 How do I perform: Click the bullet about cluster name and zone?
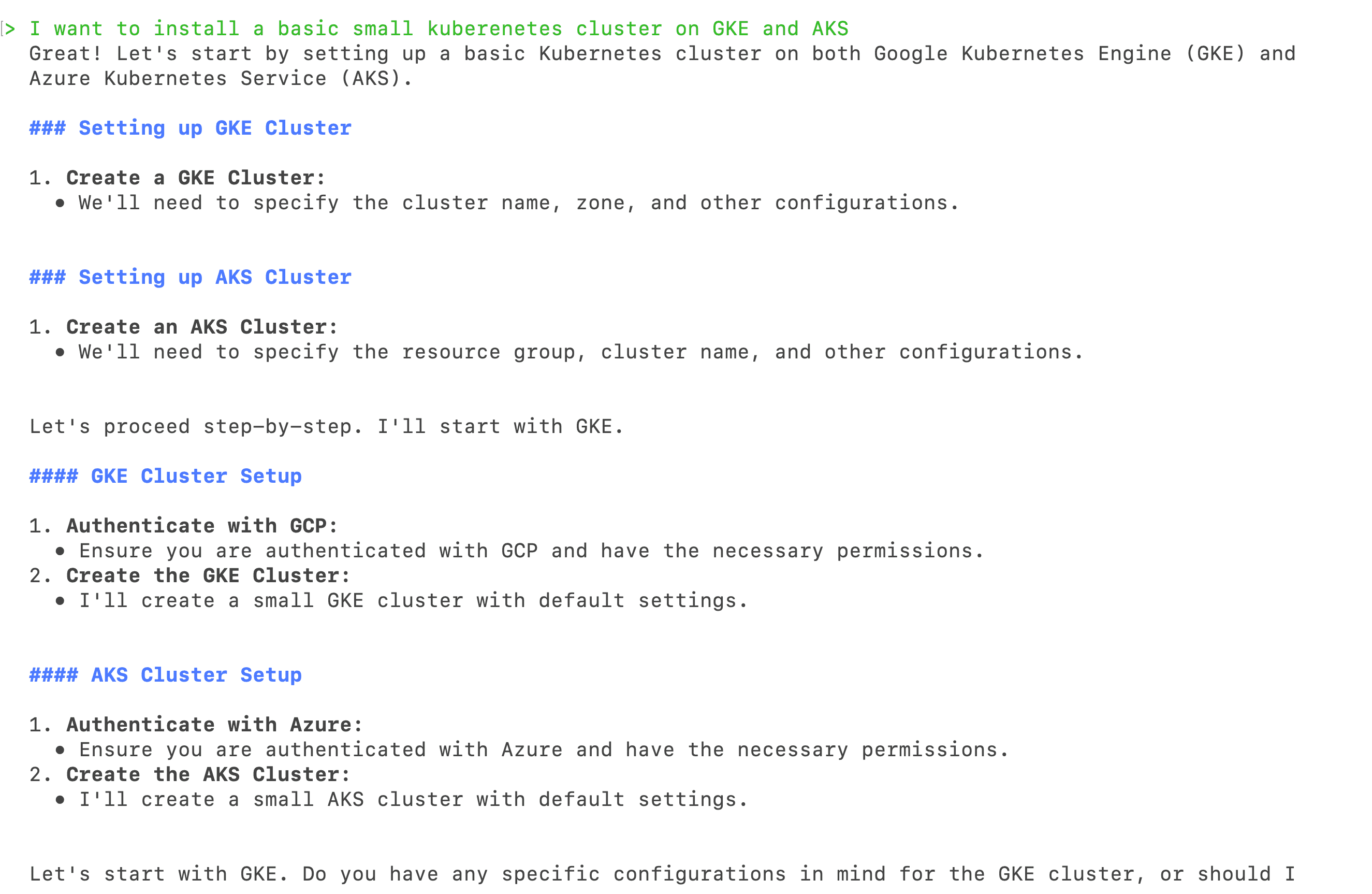tap(519, 203)
